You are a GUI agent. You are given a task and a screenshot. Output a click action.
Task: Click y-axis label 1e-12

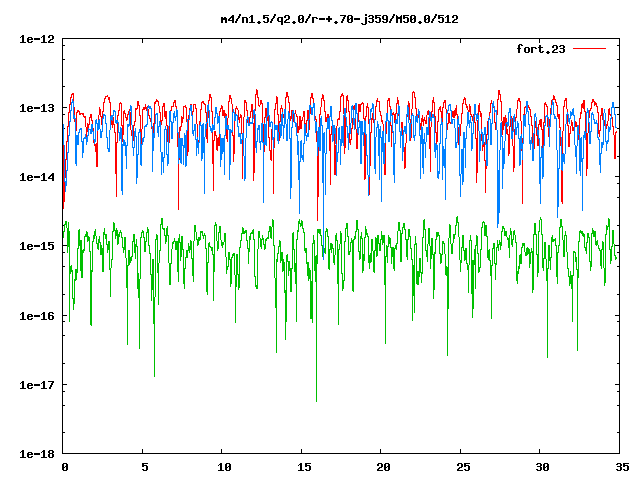[37, 39]
